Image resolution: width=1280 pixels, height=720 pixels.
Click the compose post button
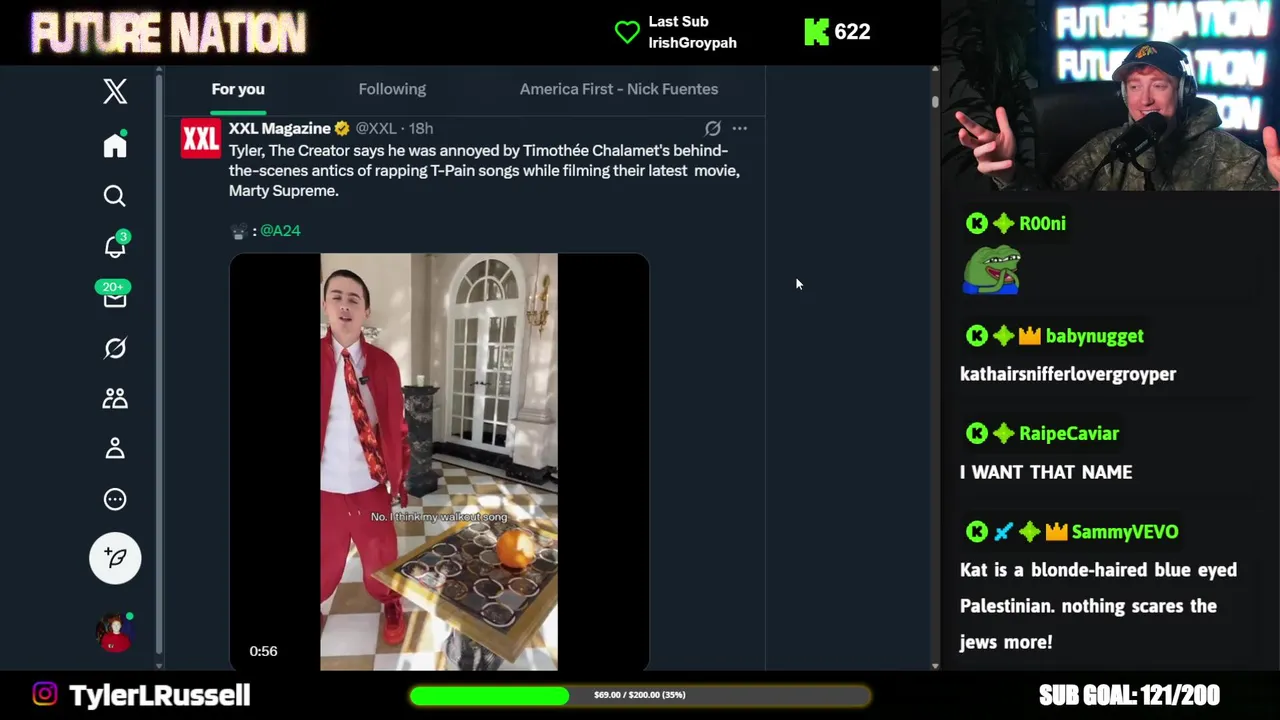pyautogui.click(x=115, y=557)
